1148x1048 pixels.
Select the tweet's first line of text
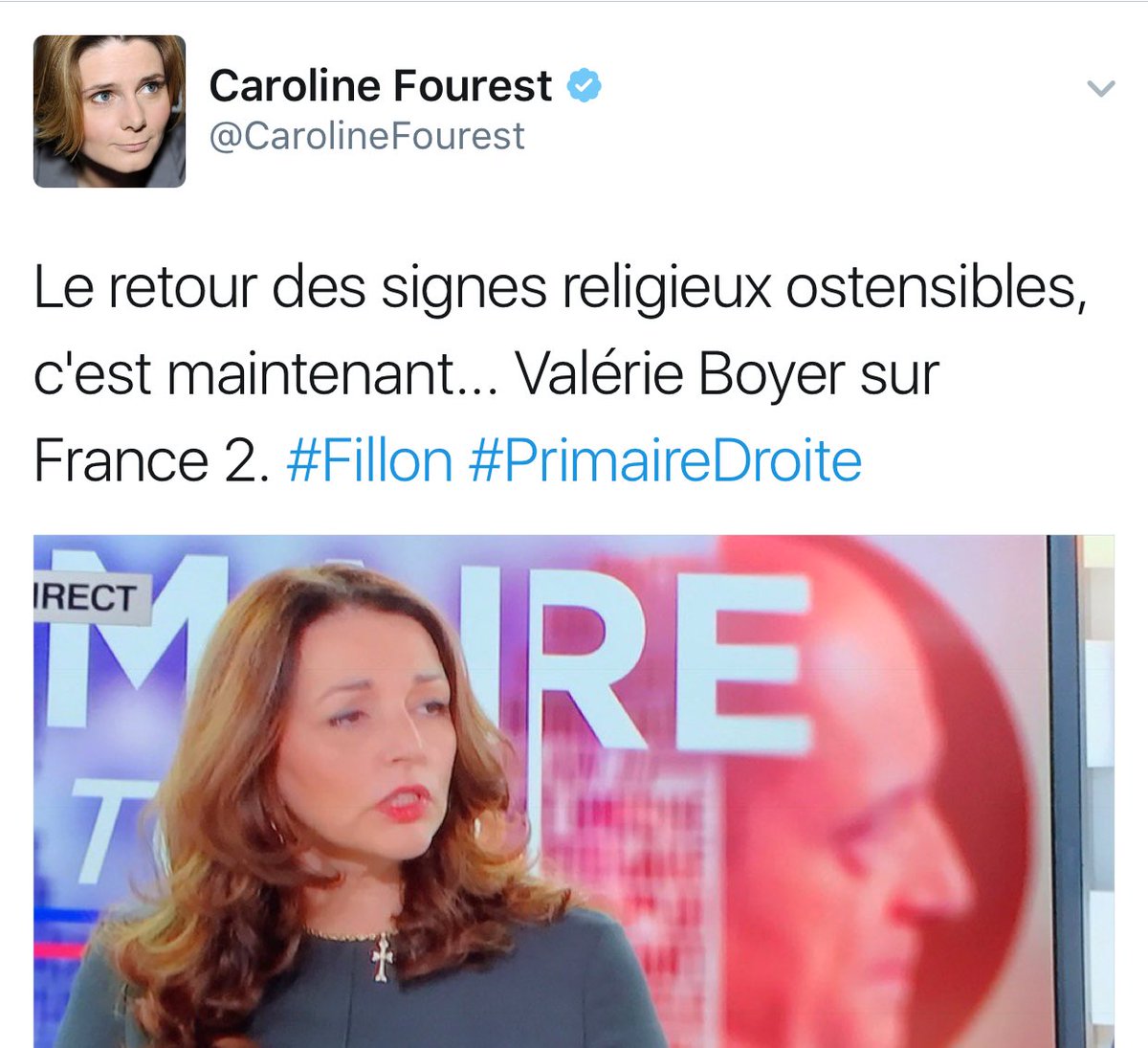coord(561,287)
